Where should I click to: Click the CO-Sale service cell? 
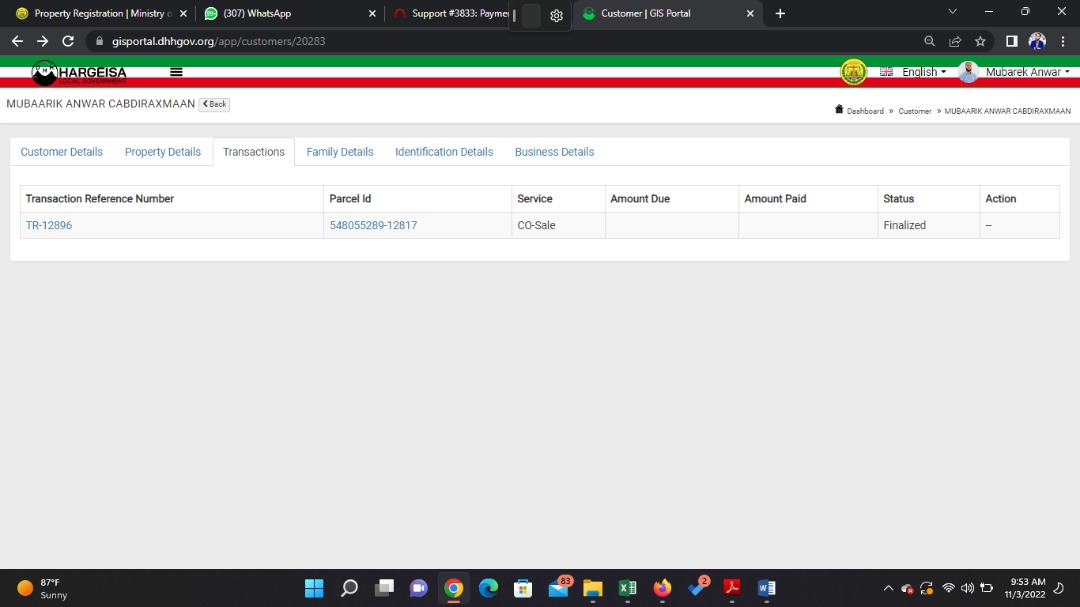558,225
